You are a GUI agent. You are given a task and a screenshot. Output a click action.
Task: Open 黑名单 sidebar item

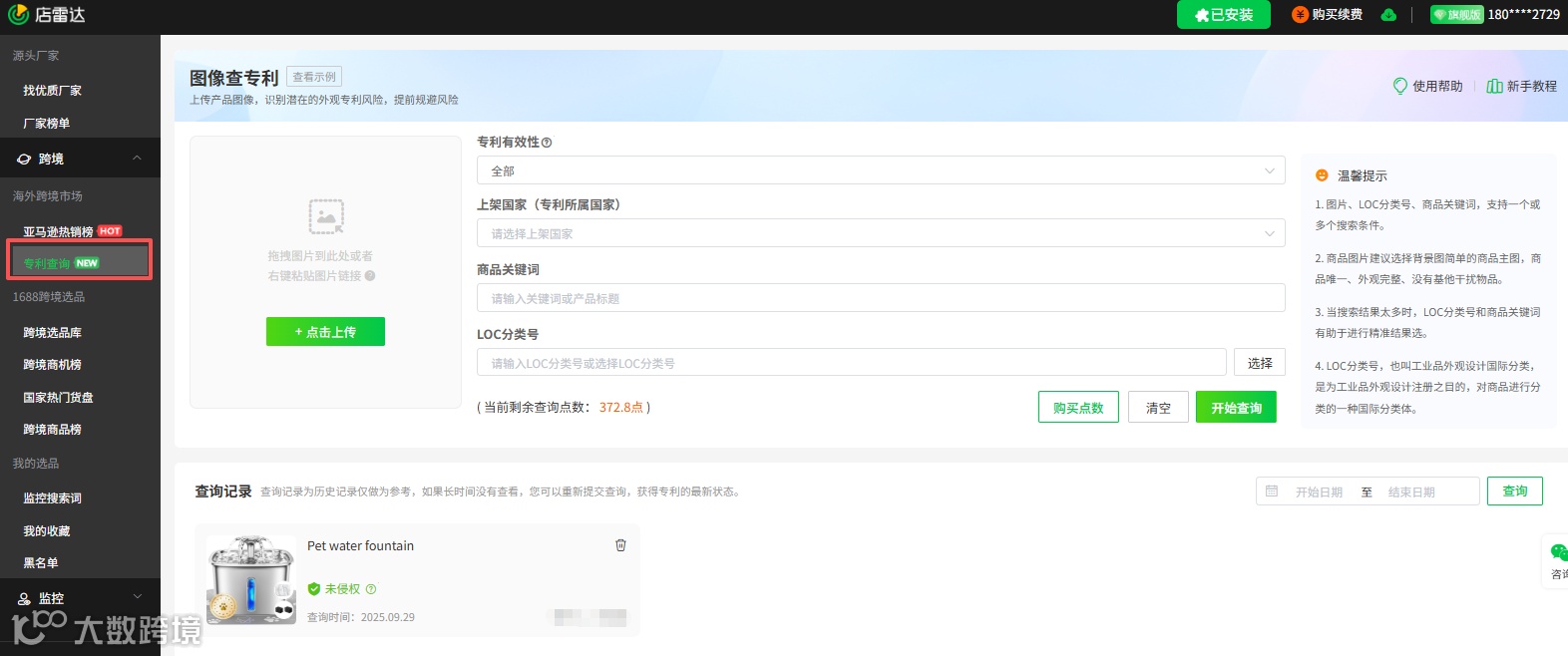click(41, 563)
